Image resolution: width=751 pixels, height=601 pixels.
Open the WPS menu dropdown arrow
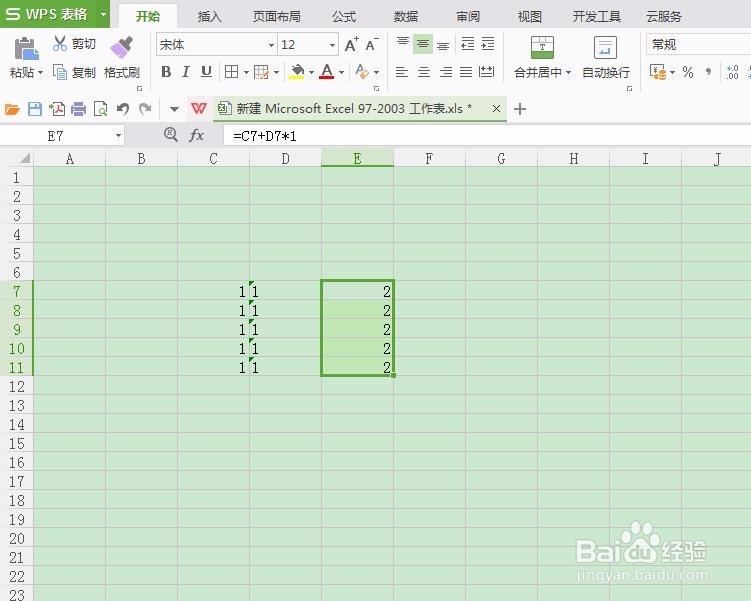(x=103, y=14)
